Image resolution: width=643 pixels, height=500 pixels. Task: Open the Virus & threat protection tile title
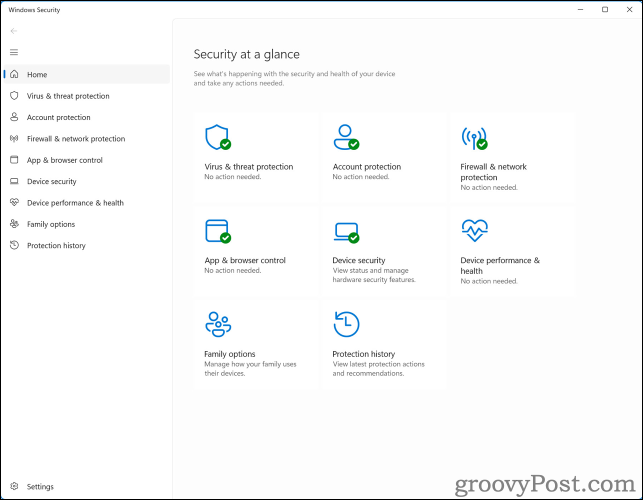[x=249, y=167]
